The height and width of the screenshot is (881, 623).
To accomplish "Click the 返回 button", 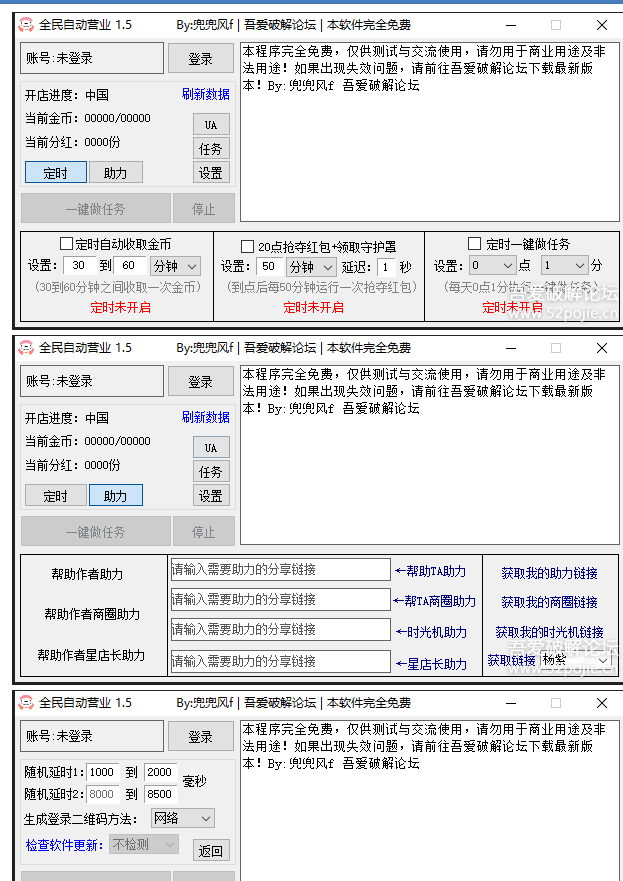I will (210, 850).
